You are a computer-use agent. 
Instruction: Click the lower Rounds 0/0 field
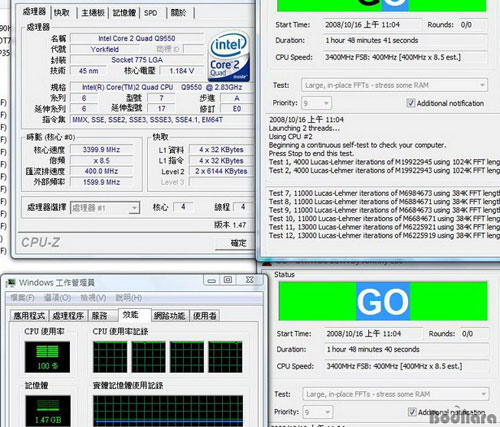pos(474,334)
